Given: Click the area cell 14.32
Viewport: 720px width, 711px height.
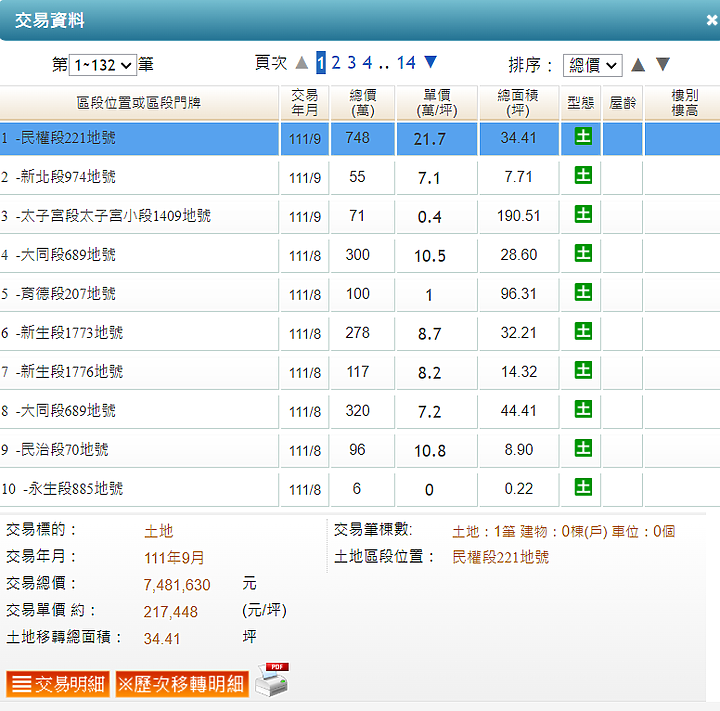Looking at the screenshot, I should point(518,372).
